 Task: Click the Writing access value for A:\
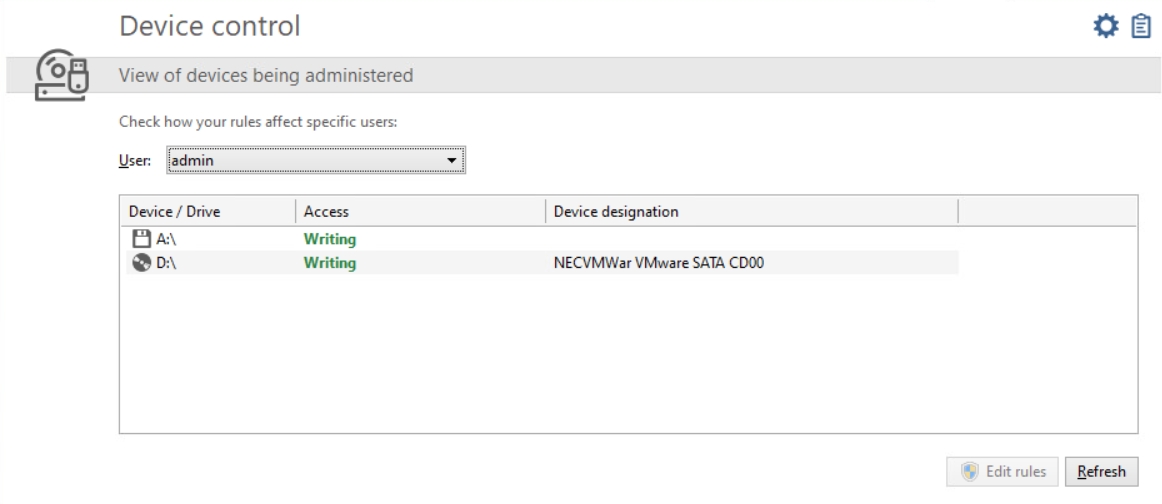[330, 239]
